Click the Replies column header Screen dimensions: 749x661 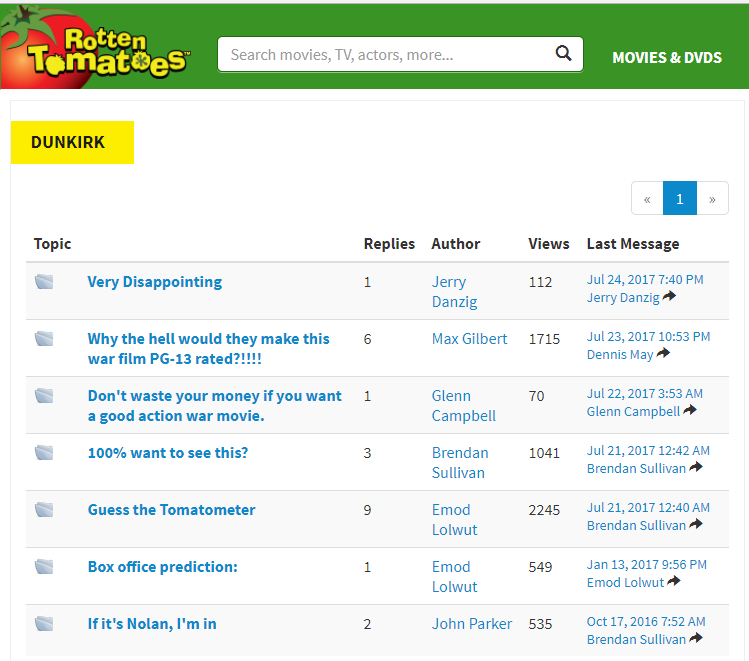click(x=389, y=244)
